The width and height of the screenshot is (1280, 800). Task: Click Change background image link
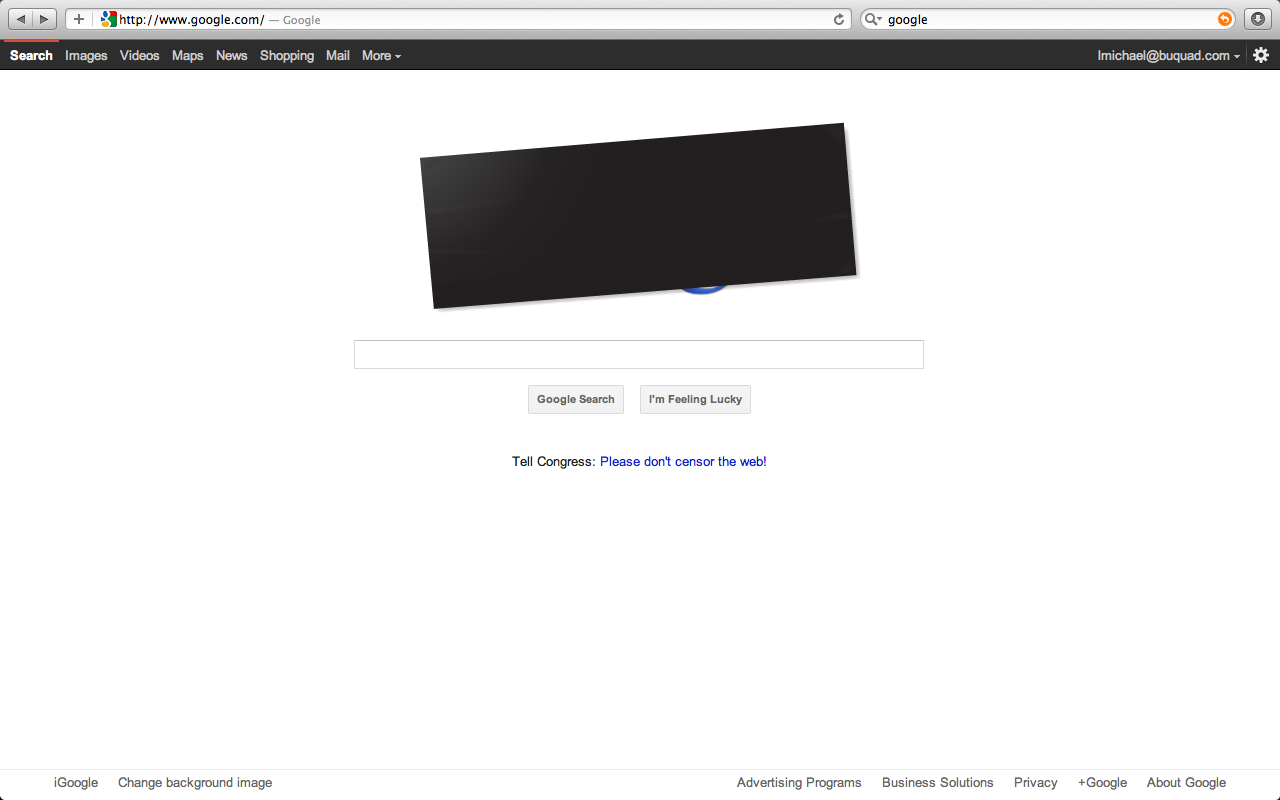click(x=195, y=782)
